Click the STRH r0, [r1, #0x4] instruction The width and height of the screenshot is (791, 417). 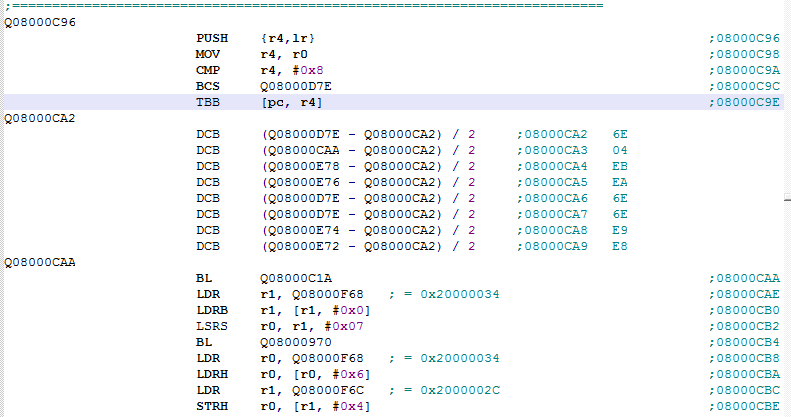tap(272, 406)
